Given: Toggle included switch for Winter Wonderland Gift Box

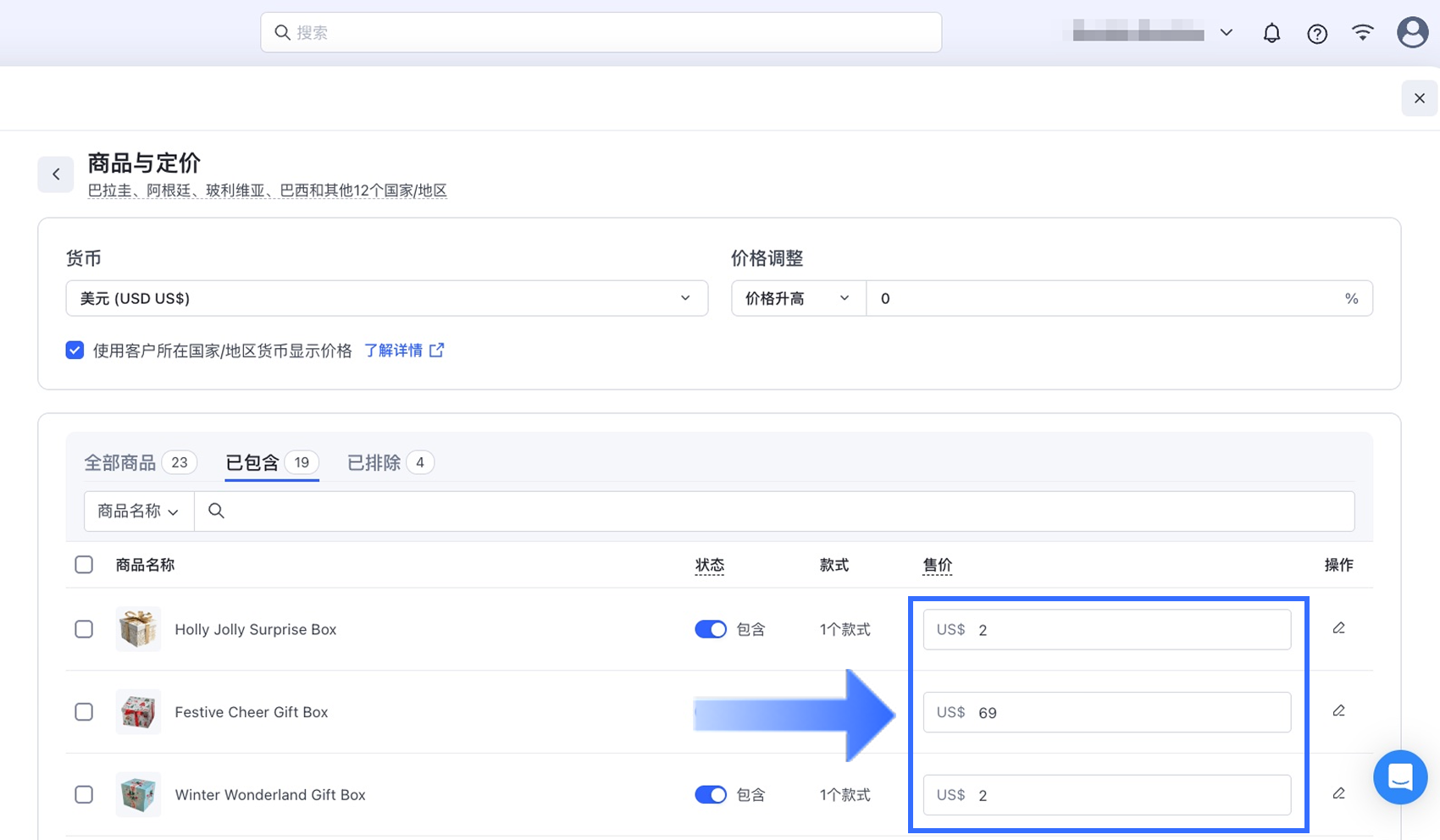Looking at the screenshot, I should click(711, 794).
